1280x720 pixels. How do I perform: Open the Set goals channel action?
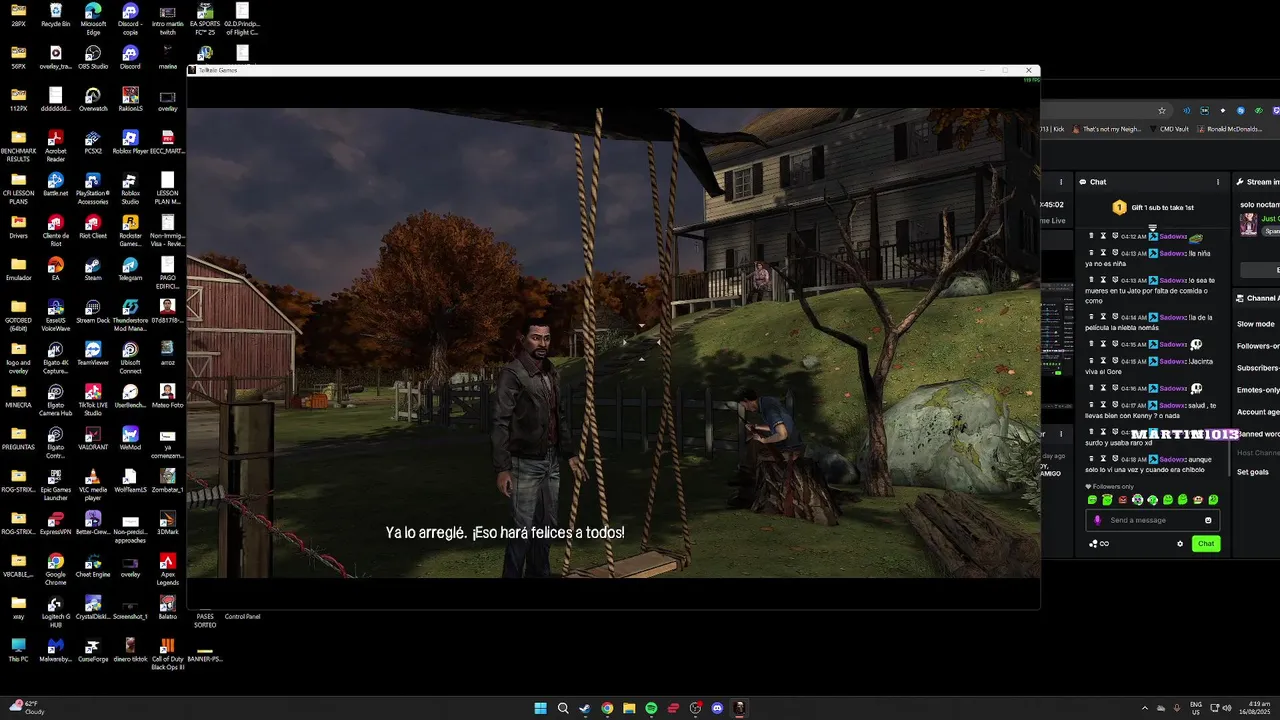(1253, 472)
